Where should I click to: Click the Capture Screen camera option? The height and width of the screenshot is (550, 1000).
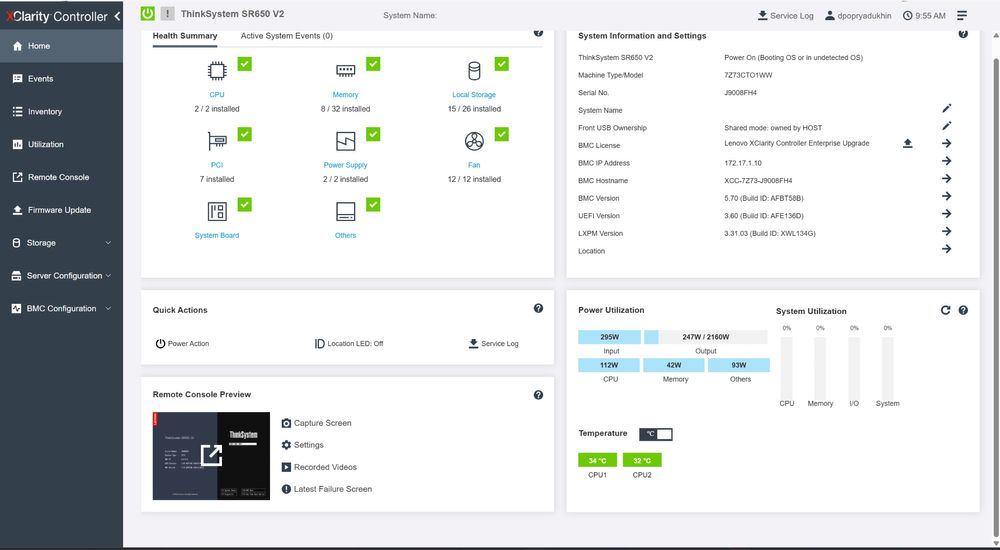316,423
